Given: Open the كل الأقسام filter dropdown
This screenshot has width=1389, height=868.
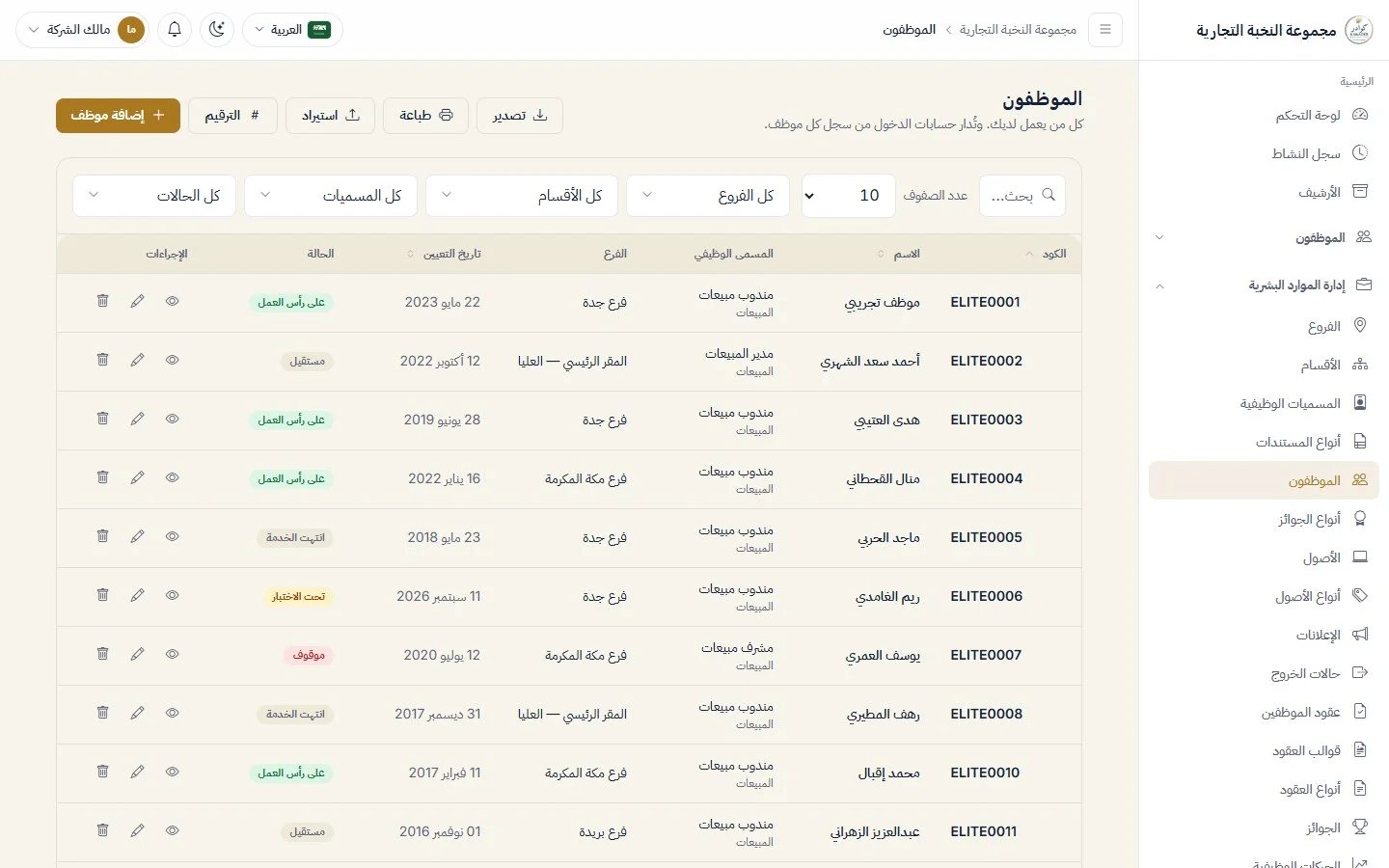Looking at the screenshot, I should pyautogui.click(x=522, y=196).
